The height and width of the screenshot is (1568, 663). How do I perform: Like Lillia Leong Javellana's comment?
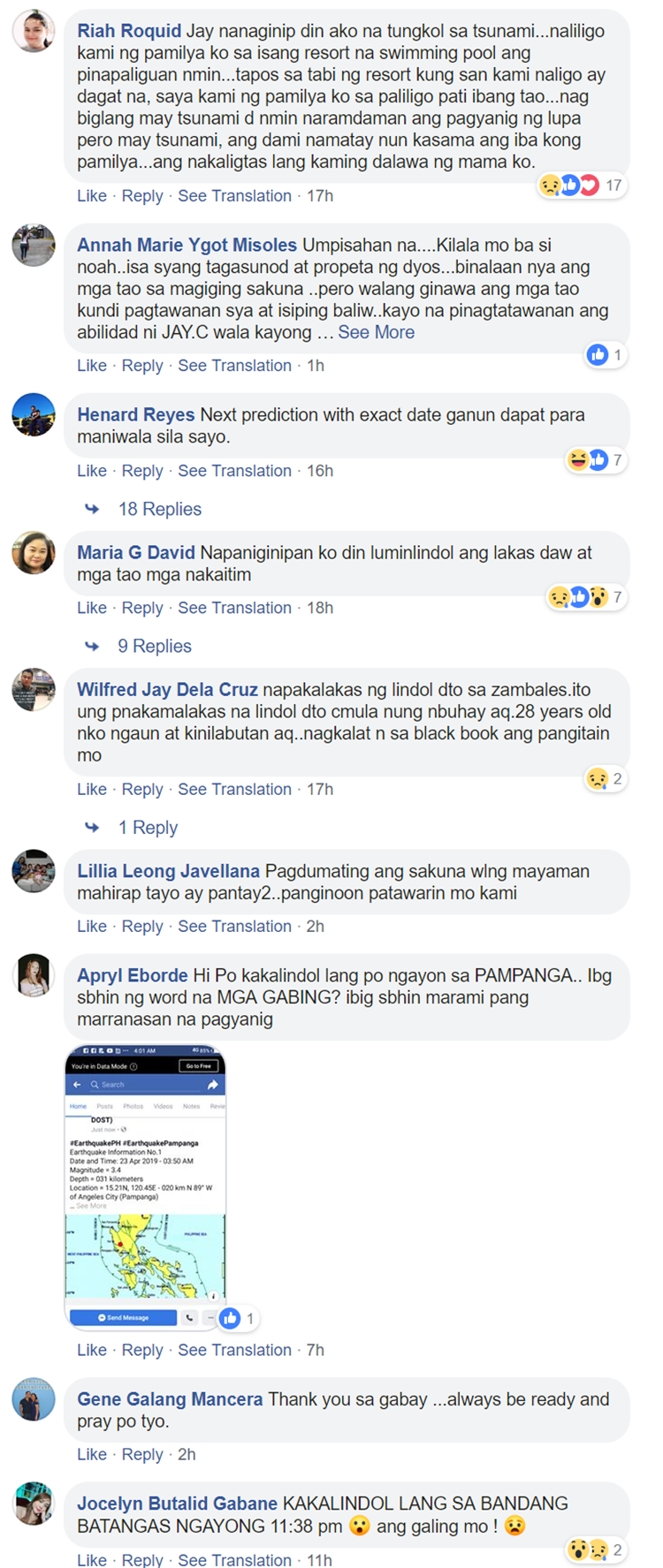[x=92, y=926]
